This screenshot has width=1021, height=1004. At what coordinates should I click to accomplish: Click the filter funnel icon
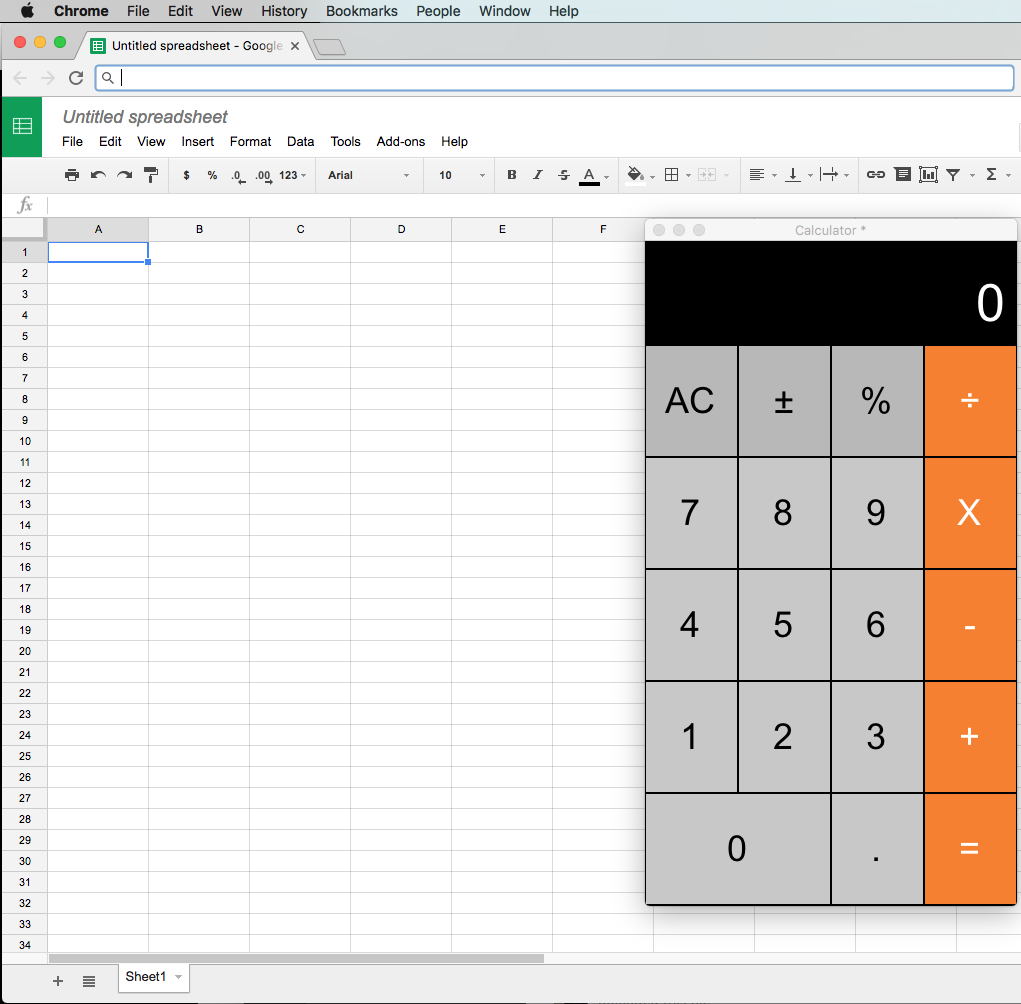point(953,174)
